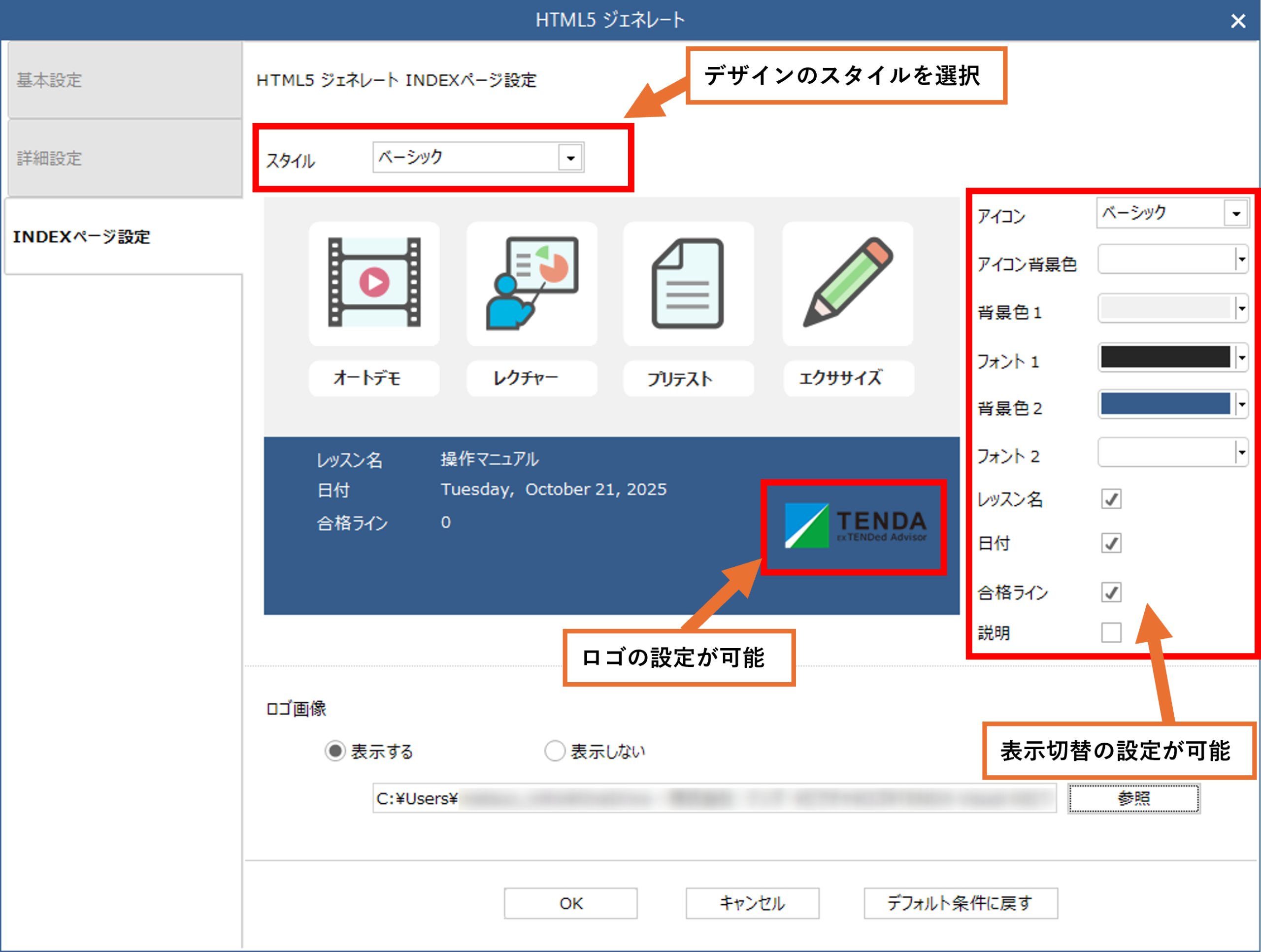Click the レクチャー lecture icon
The height and width of the screenshot is (952, 1261).
pos(532,284)
